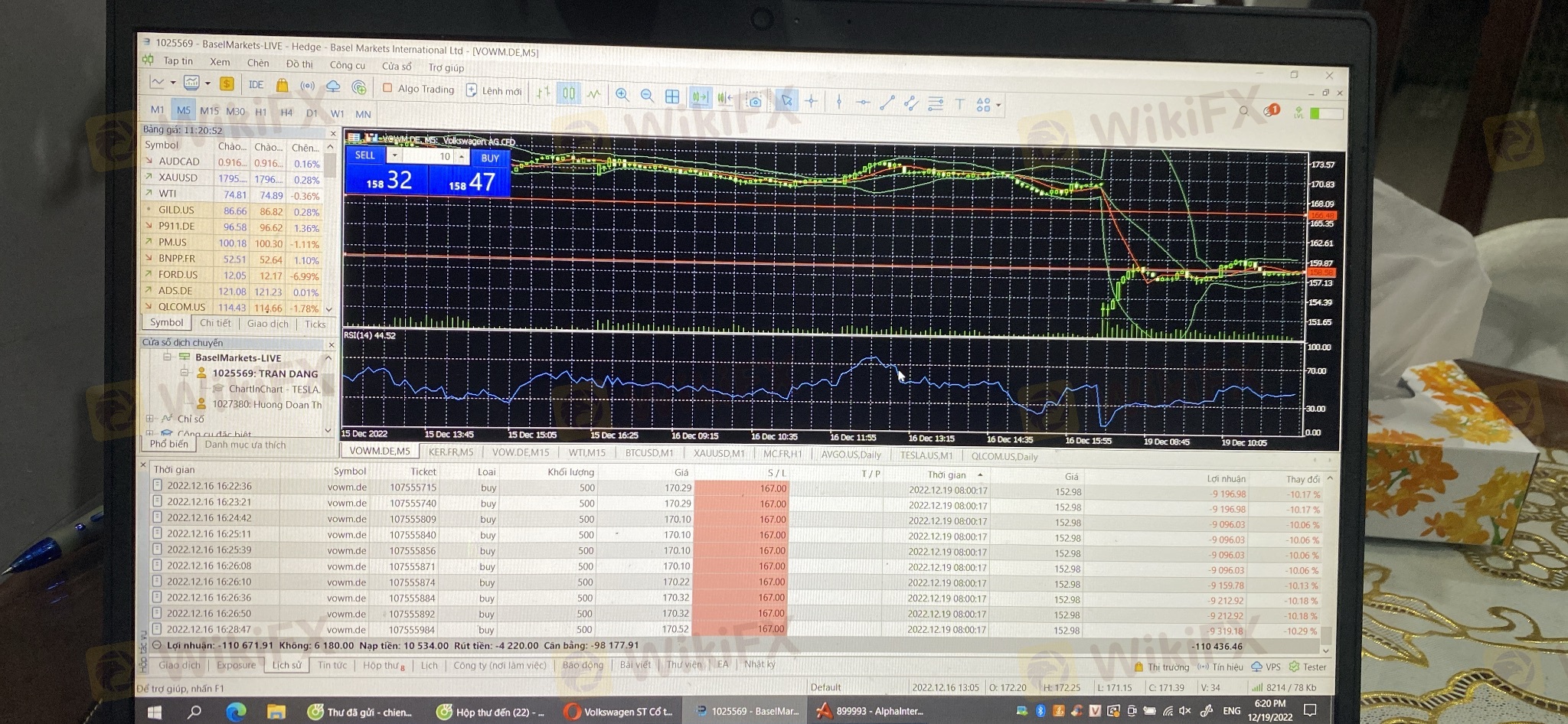The image size is (1568, 724).
Task: Select the text label tool
Action: (959, 104)
